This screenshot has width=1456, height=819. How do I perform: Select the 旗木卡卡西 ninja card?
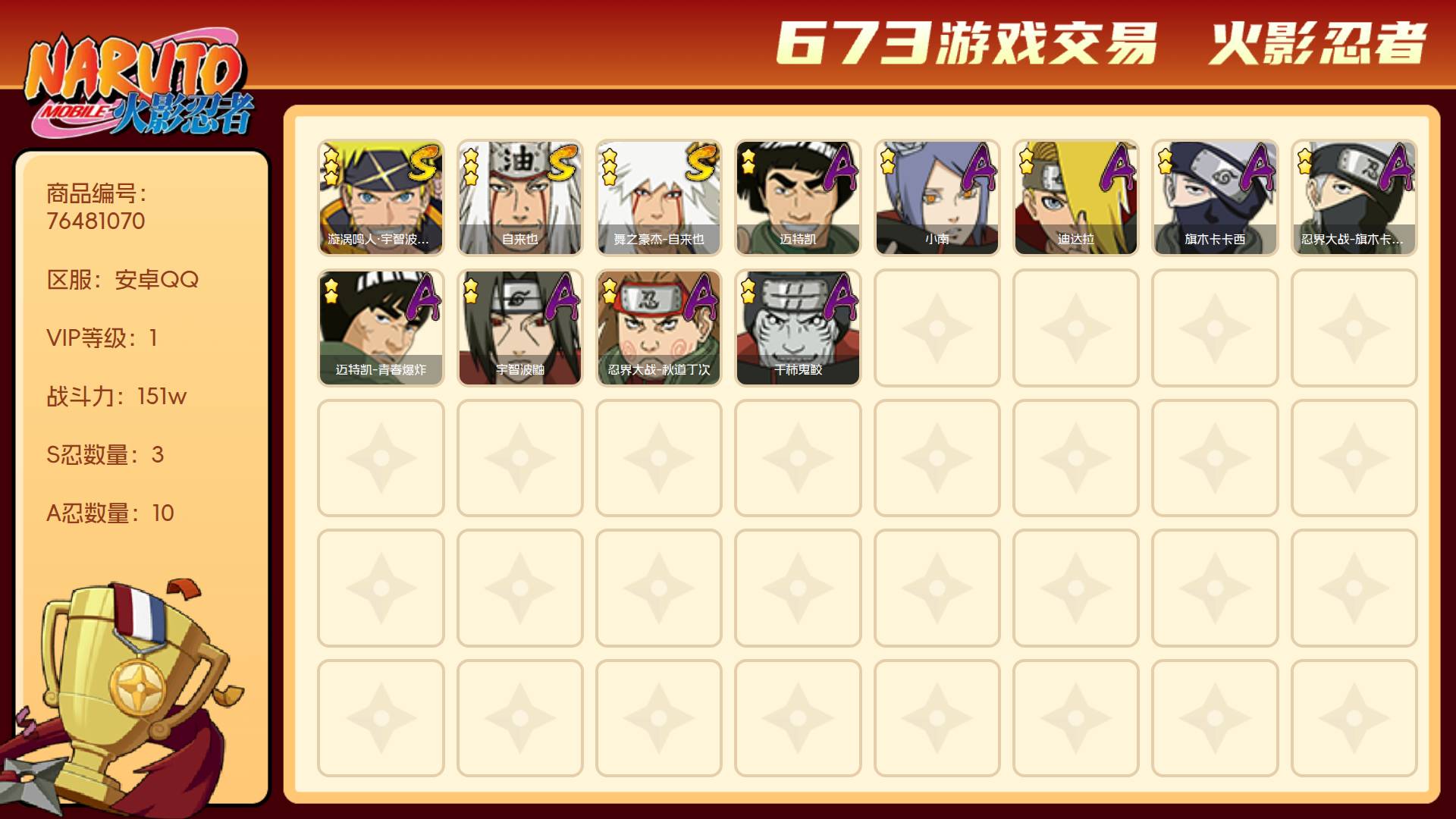(1215, 197)
